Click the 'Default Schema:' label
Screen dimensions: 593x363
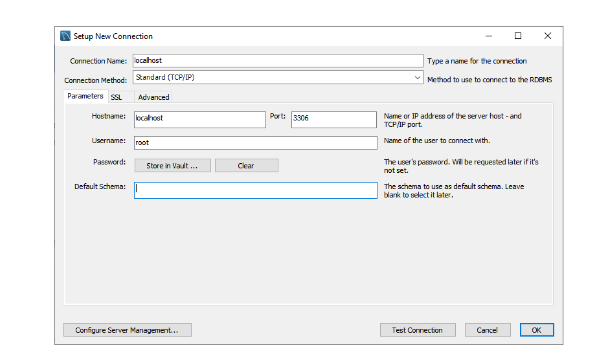(x=100, y=186)
